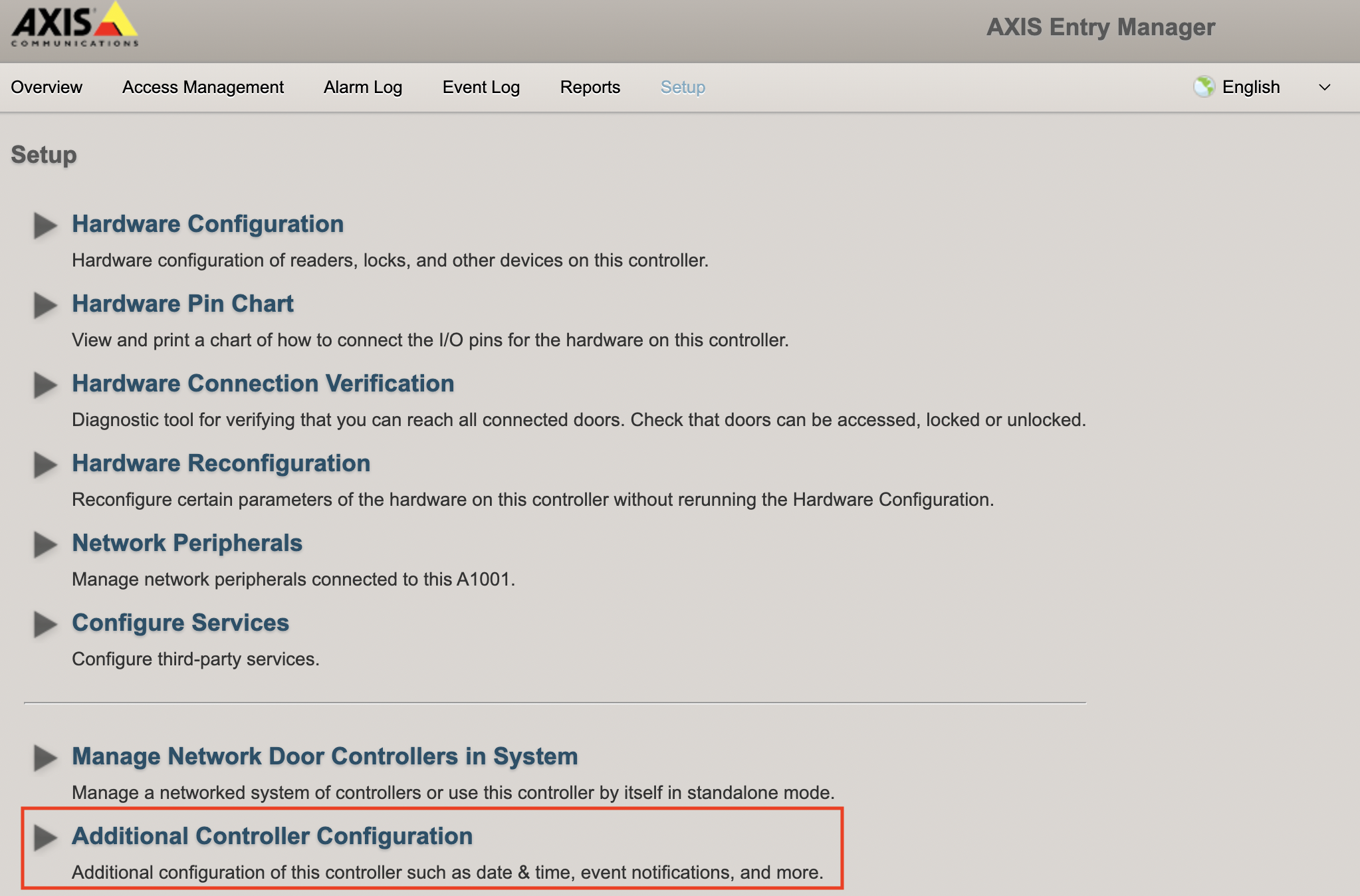Viewport: 1360px width, 896px height.
Task: Open the Access Management tab
Action: [x=203, y=87]
